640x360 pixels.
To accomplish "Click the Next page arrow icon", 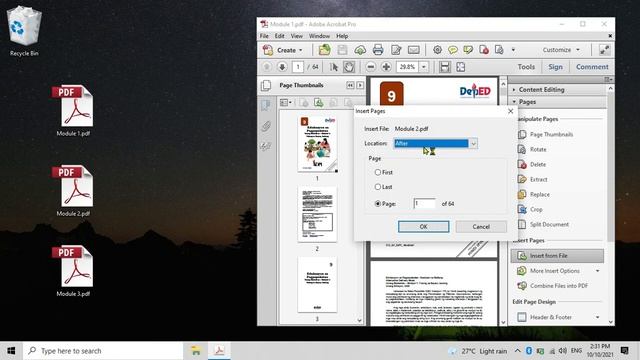I will (282, 67).
